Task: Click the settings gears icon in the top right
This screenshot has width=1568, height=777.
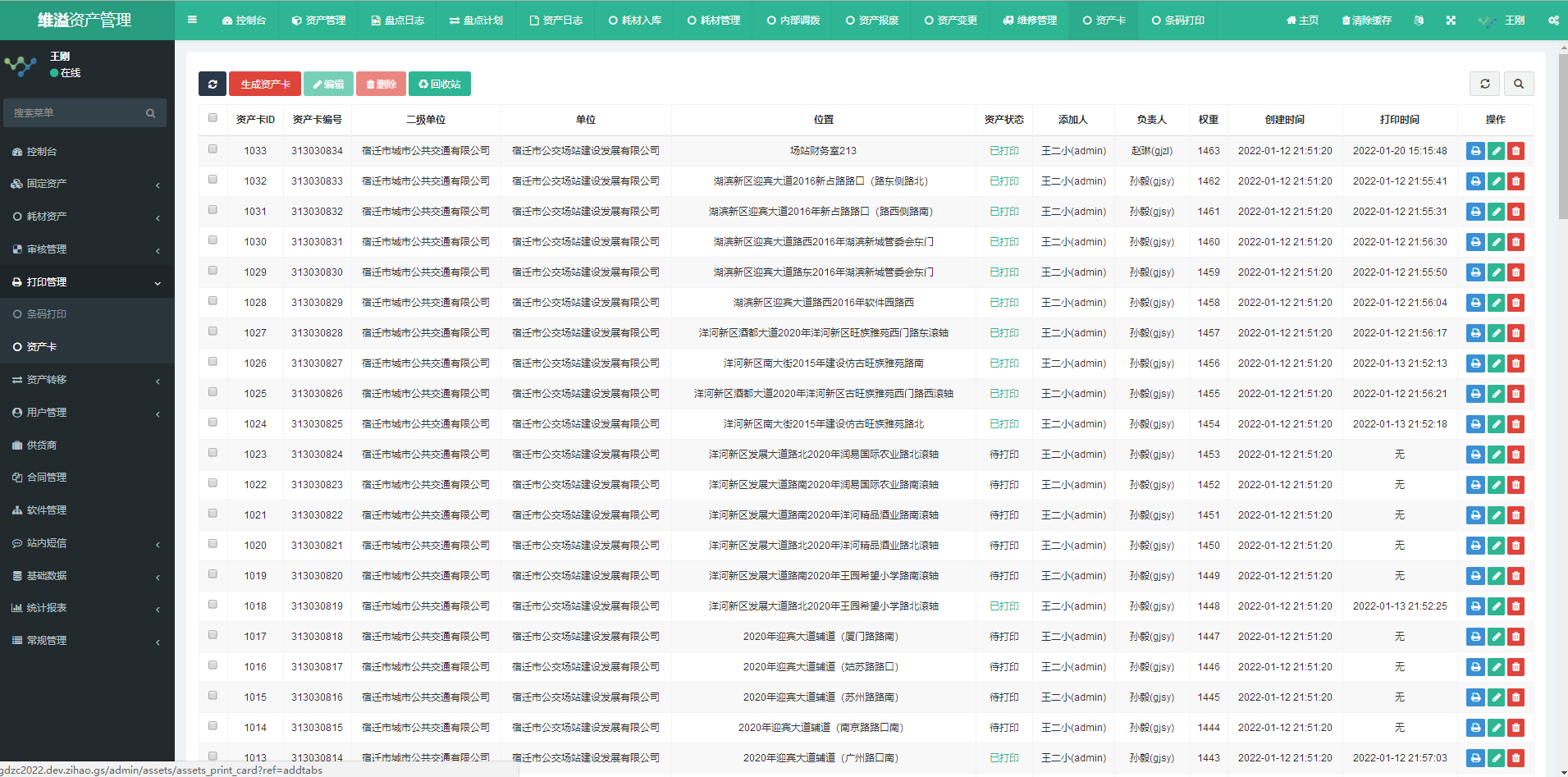Action: [x=1553, y=21]
